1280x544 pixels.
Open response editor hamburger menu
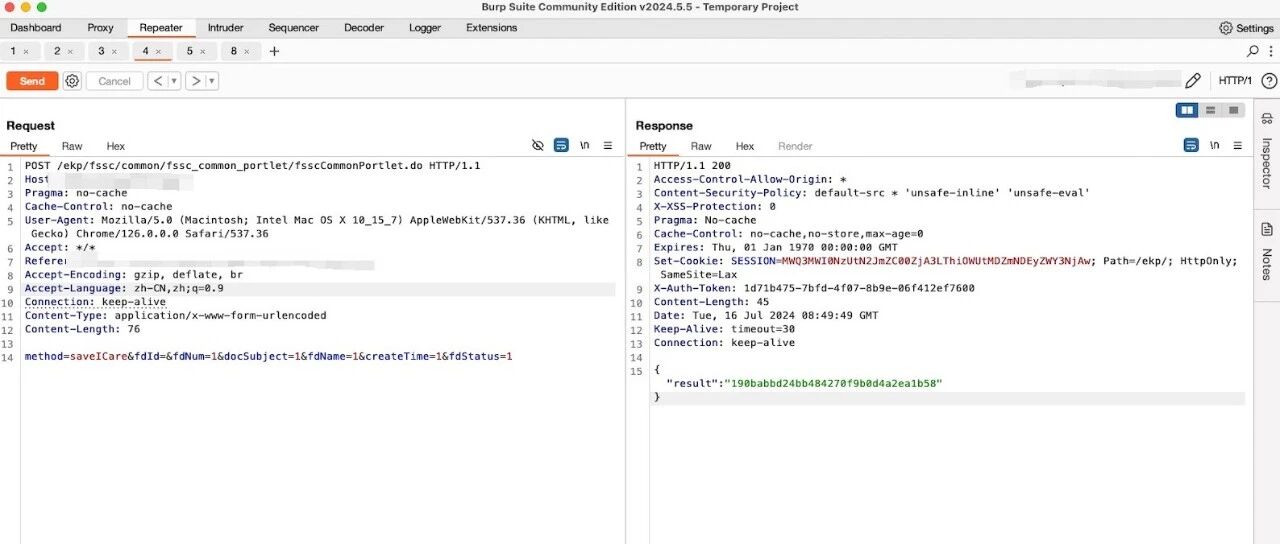tap(1238, 145)
